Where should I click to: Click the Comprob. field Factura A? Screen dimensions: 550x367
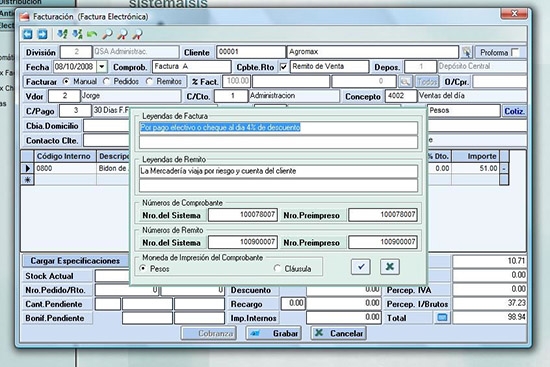coord(192,67)
